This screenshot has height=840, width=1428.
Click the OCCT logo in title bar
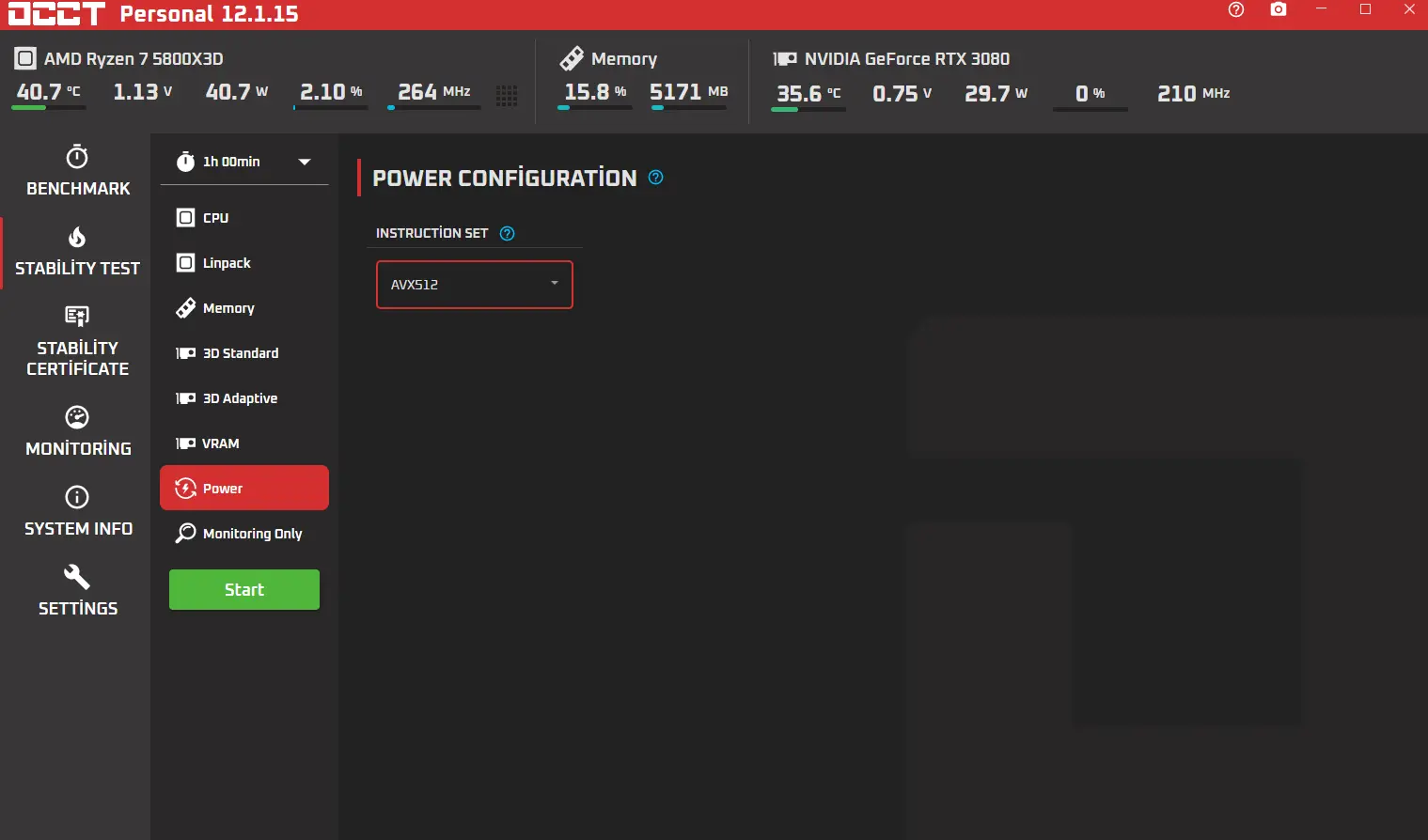click(56, 13)
